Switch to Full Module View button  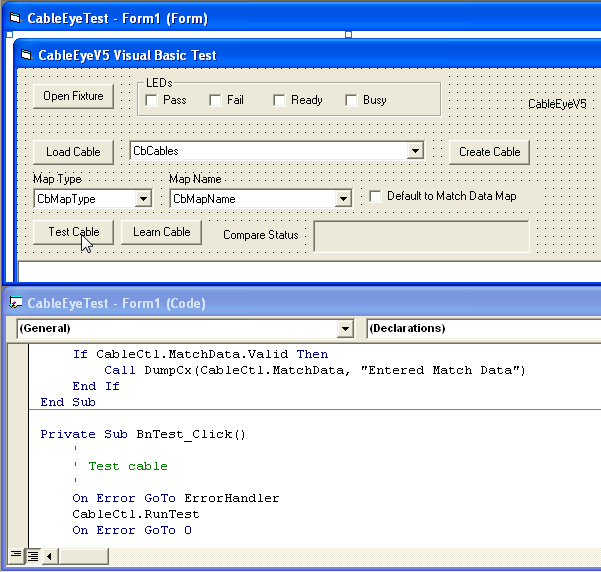click(33, 556)
